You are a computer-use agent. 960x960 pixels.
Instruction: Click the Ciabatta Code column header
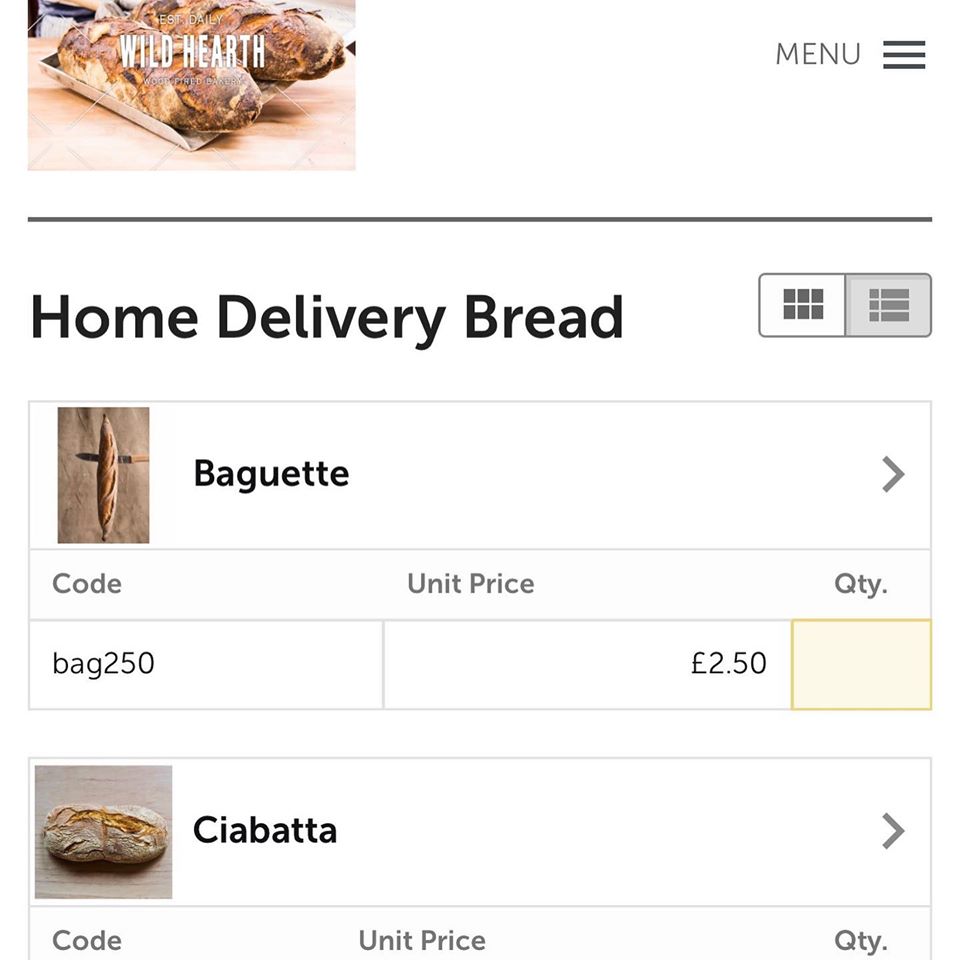[x=87, y=940]
